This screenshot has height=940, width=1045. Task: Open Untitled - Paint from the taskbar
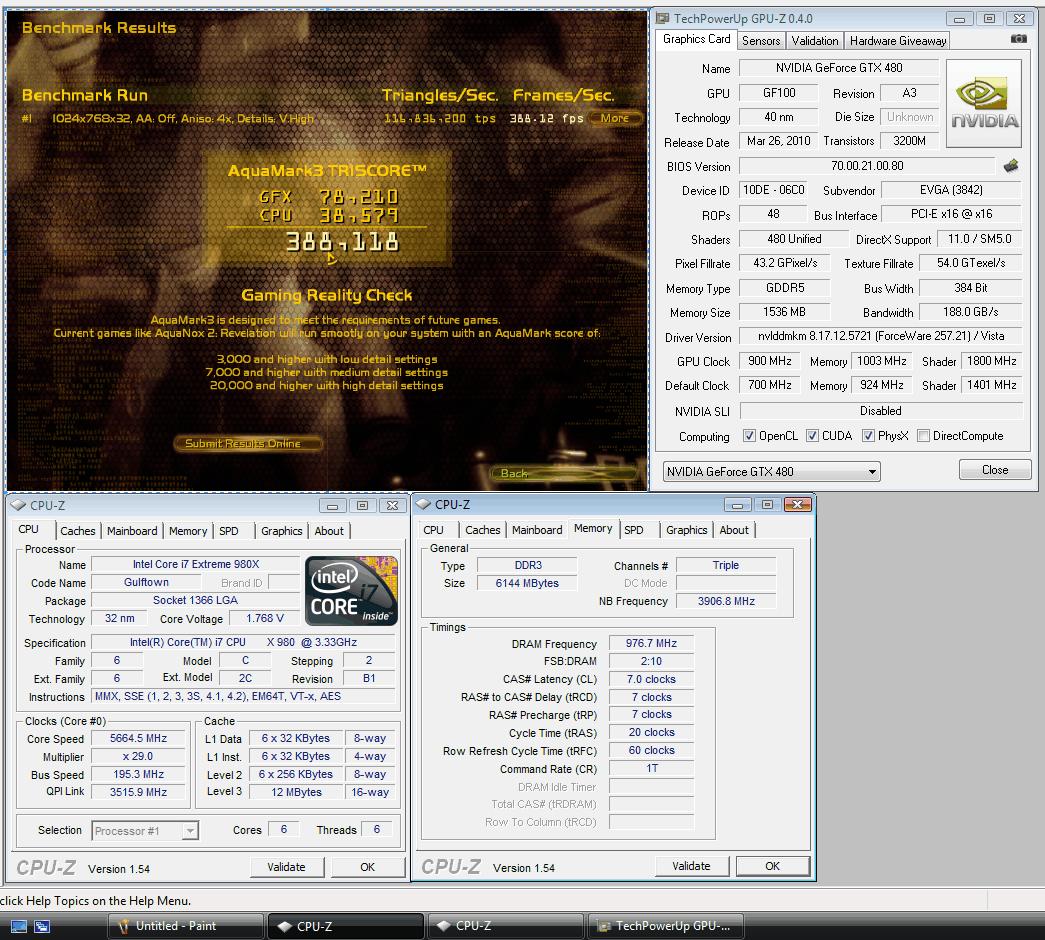[x=186, y=926]
